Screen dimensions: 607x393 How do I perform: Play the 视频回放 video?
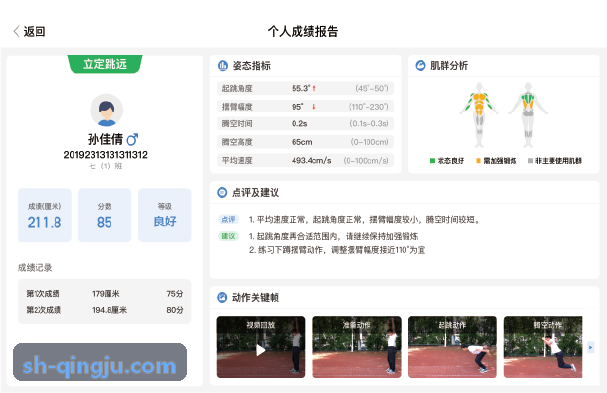(x=261, y=350)
